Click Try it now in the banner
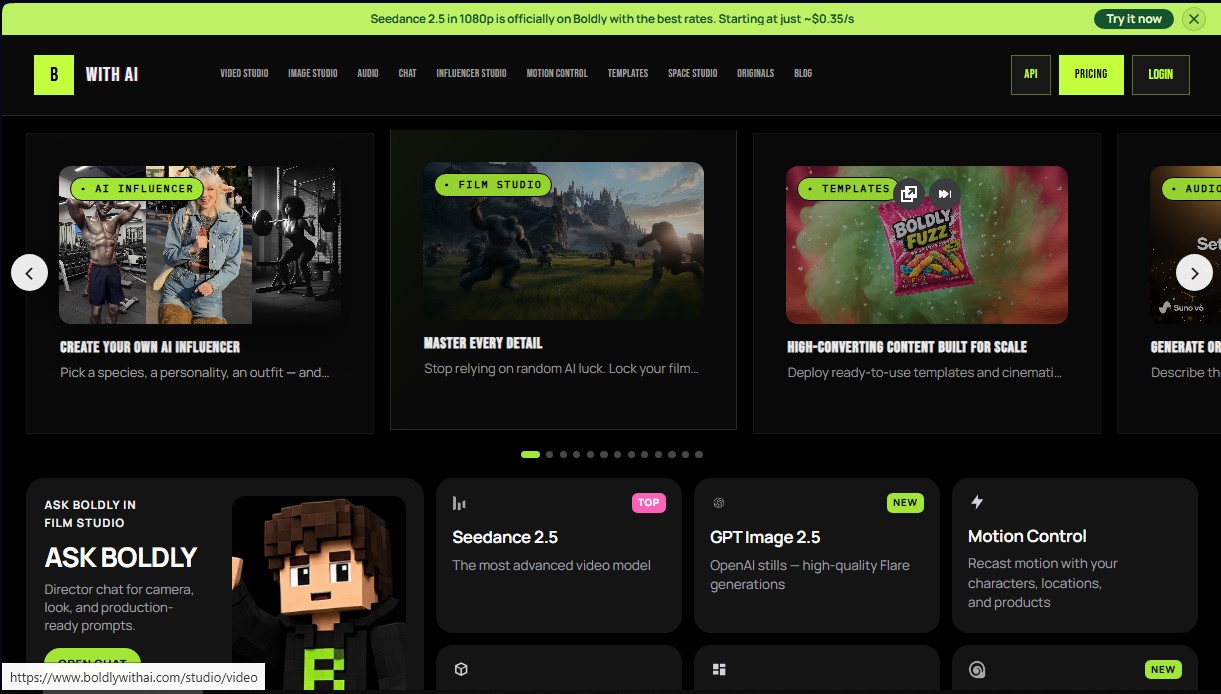The height and width of the screenshot is (694, 1221). [x=1134, y=19]
